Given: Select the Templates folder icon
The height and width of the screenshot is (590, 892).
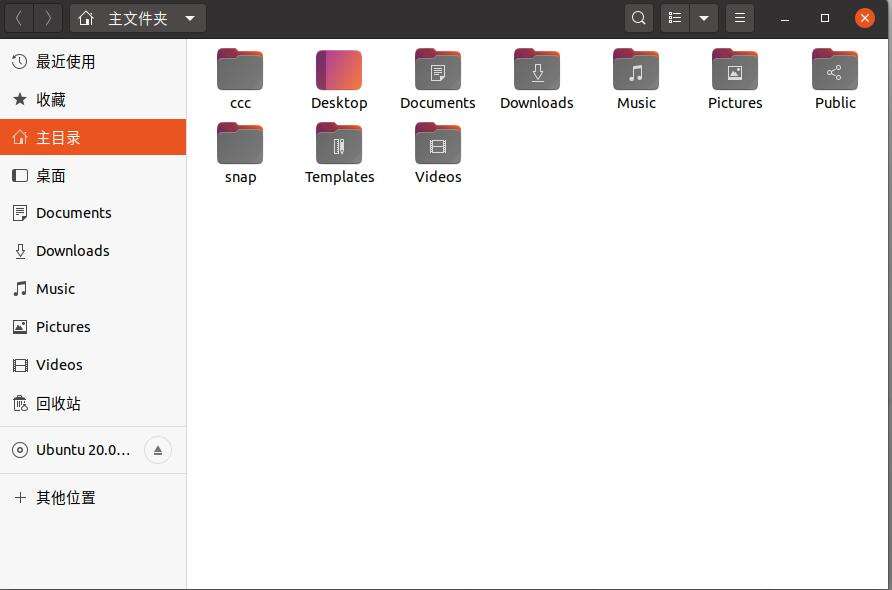Looking at the screenshot, I should coord(339,145).
